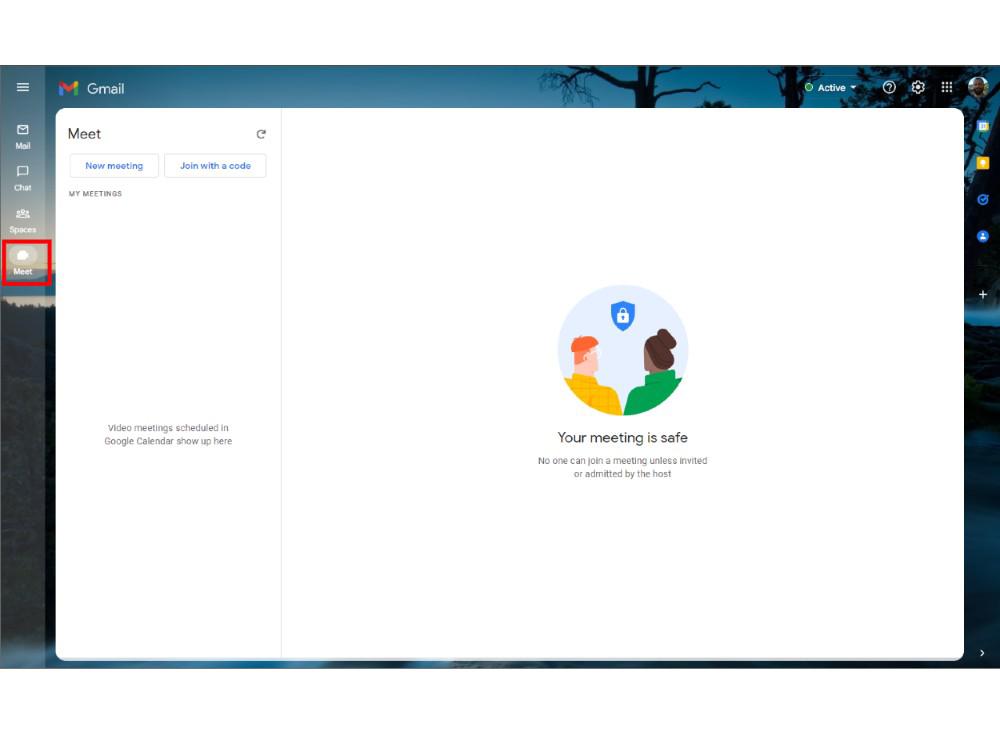The height and width of the screenshot is (734, 1000).
Task: Open the main menu hamburger icon
Action: click(x=23, y=87)
